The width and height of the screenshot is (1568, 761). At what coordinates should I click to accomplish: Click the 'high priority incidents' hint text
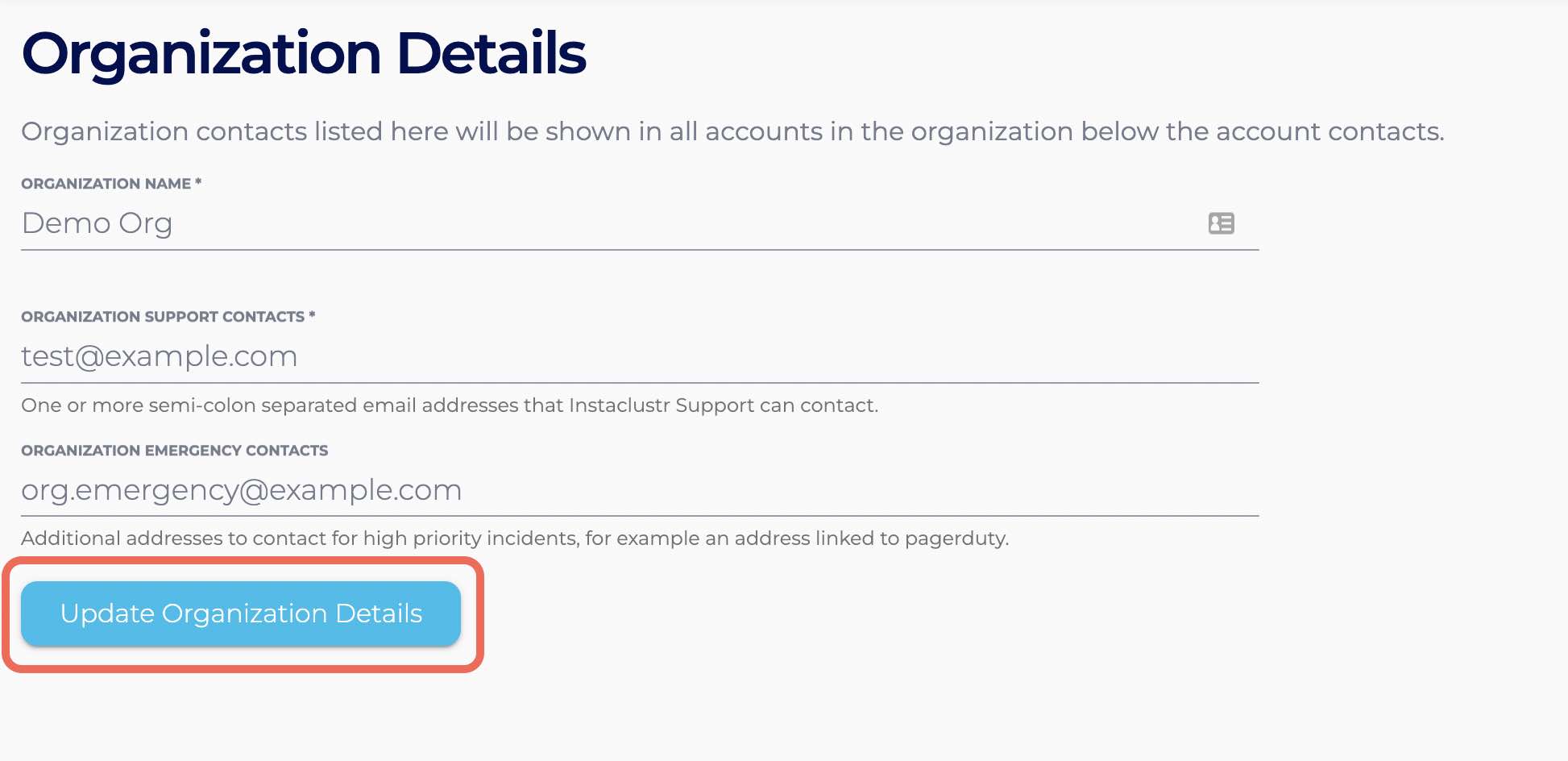pos(471,539)
